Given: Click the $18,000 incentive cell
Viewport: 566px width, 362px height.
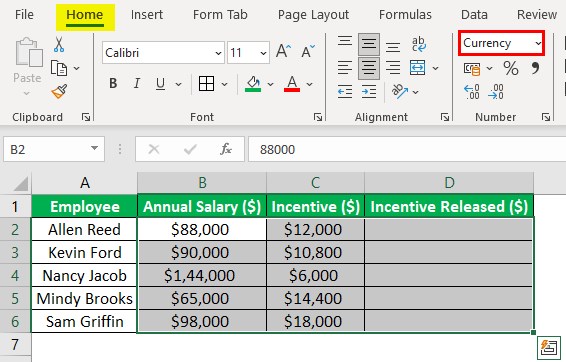Looking at the screenshot, I should (315, 321).
